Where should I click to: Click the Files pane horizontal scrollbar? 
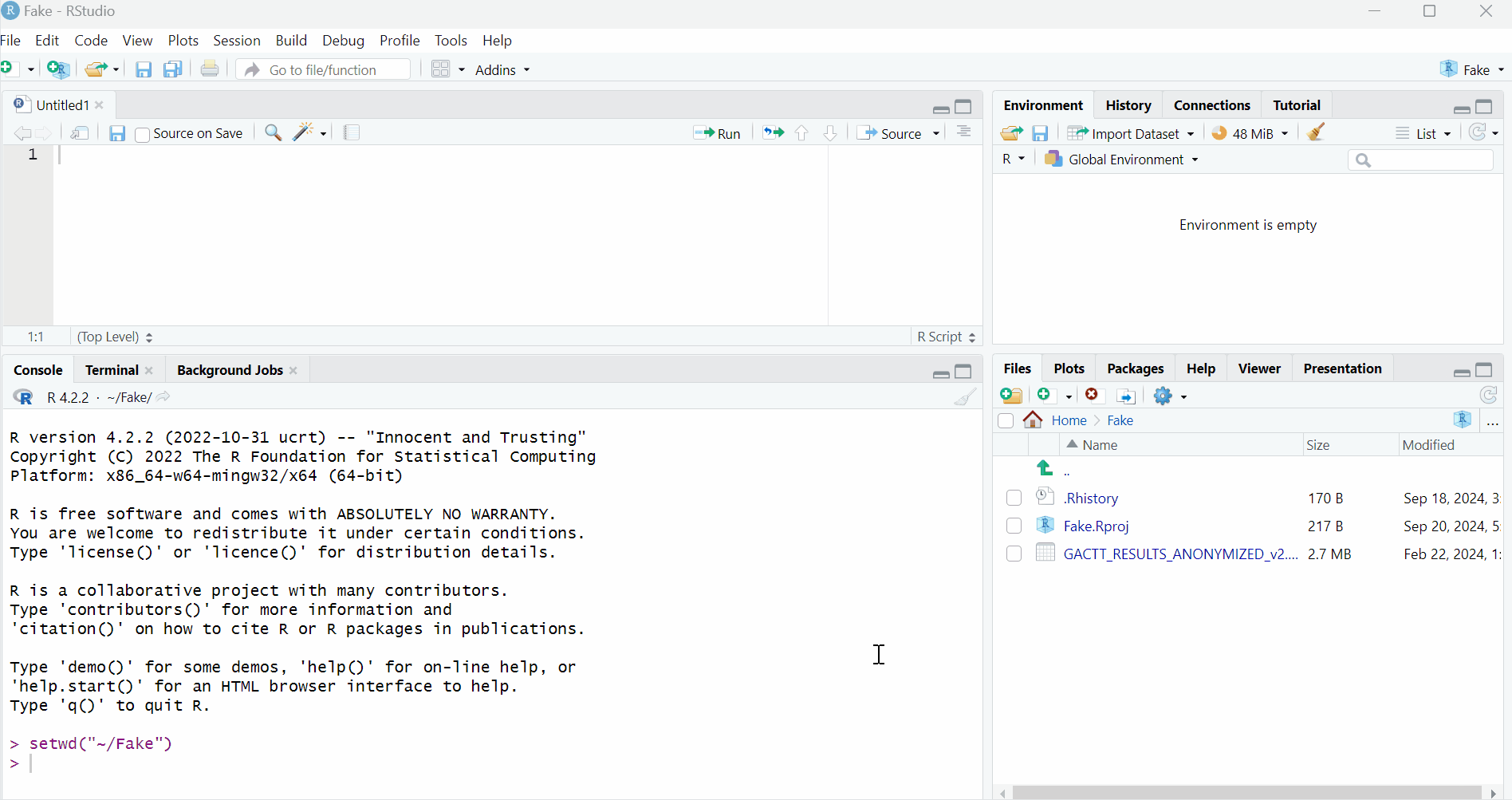[x=1246, y=792]
